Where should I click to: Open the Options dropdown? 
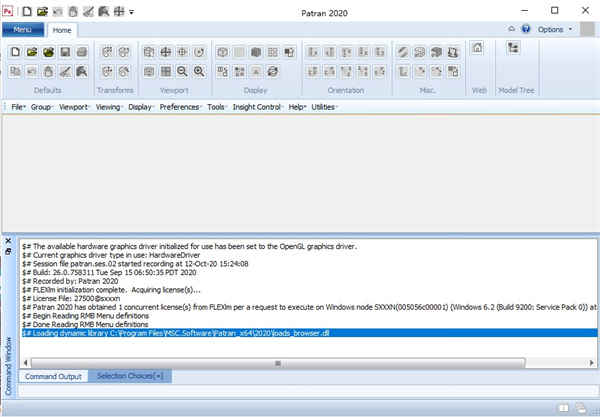(x=554, y=29)
